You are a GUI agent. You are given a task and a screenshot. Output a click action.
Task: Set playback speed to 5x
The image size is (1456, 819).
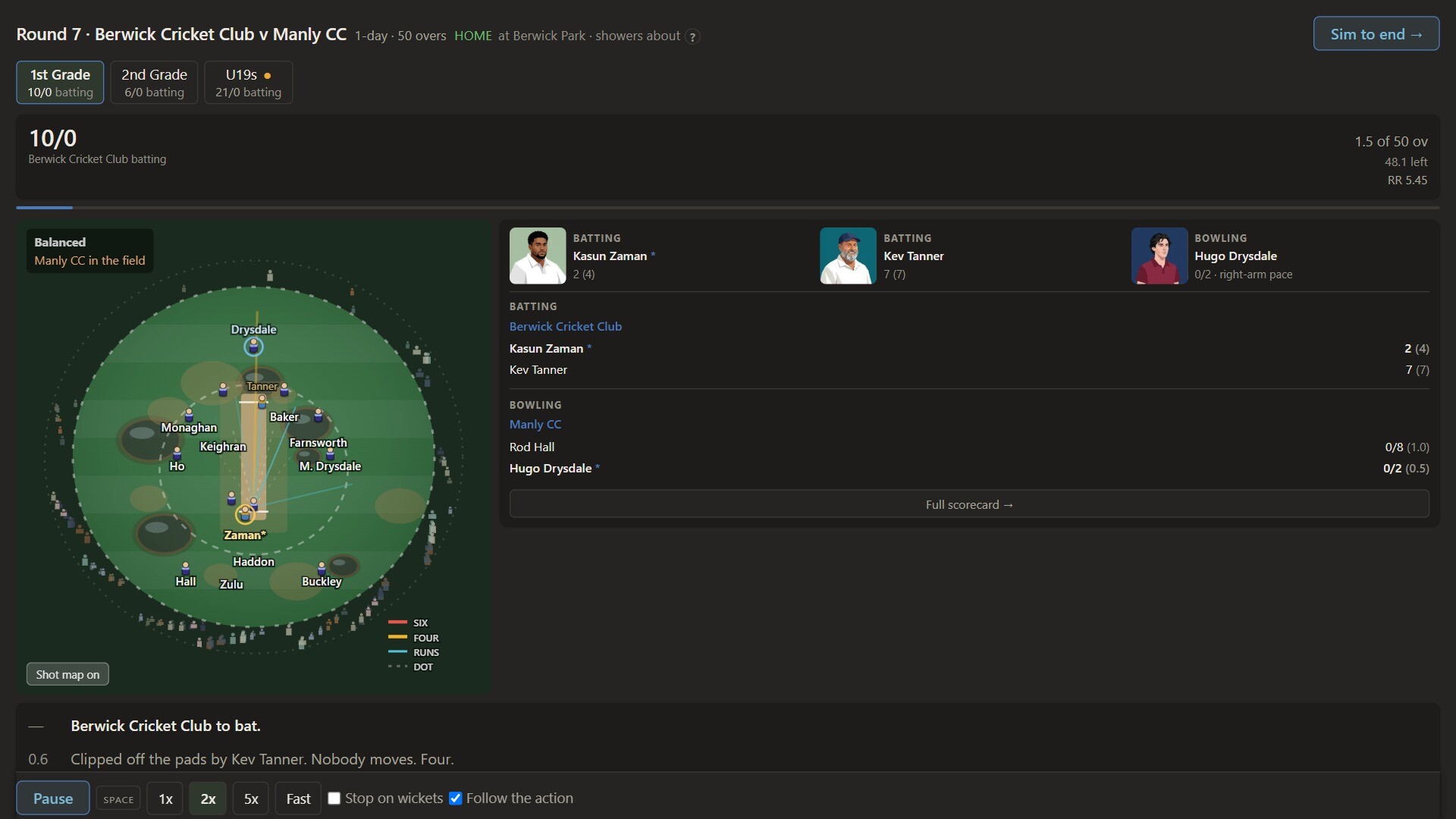(251, 799)
